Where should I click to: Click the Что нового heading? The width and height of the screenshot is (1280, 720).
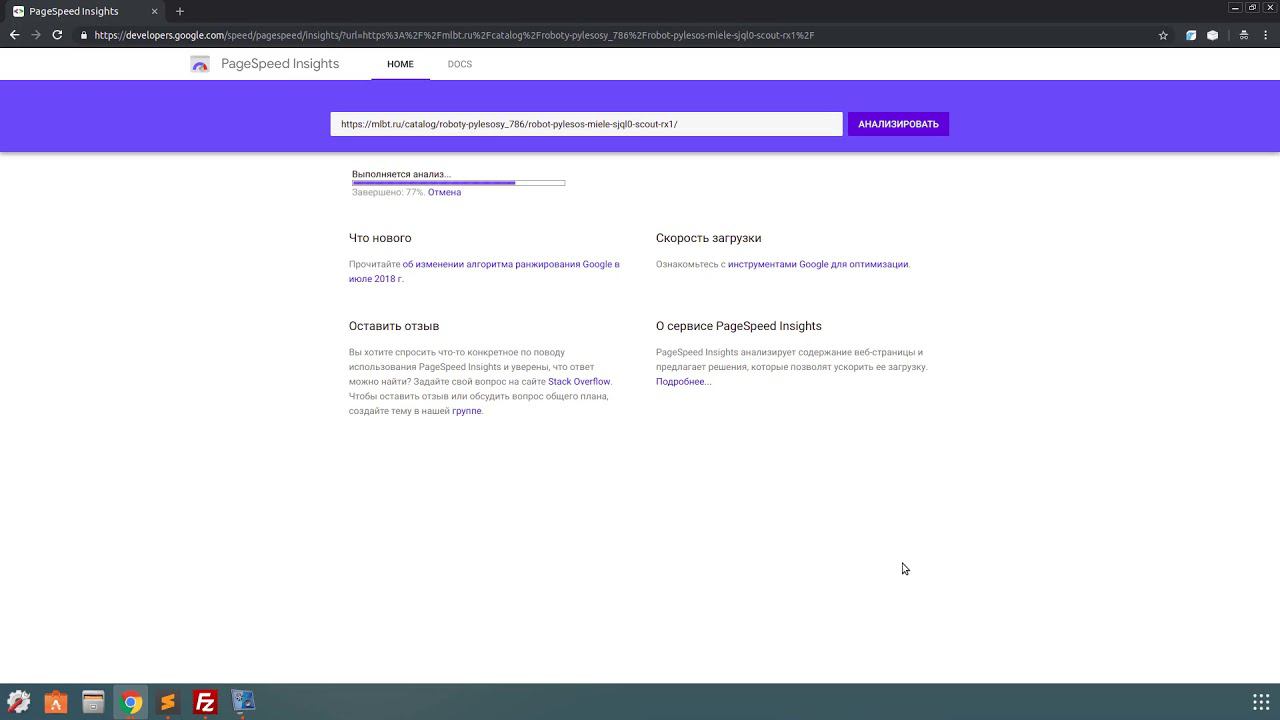380,238
